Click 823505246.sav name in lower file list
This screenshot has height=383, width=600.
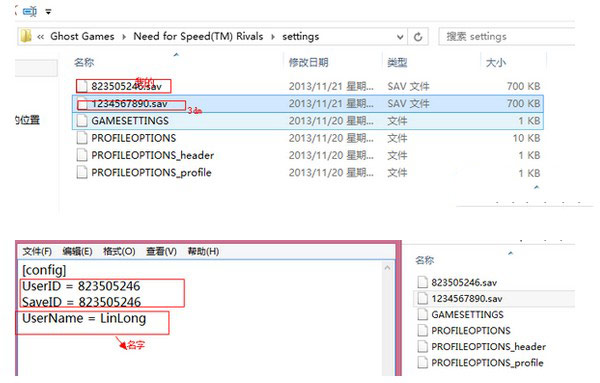click(x=464, y=283)
